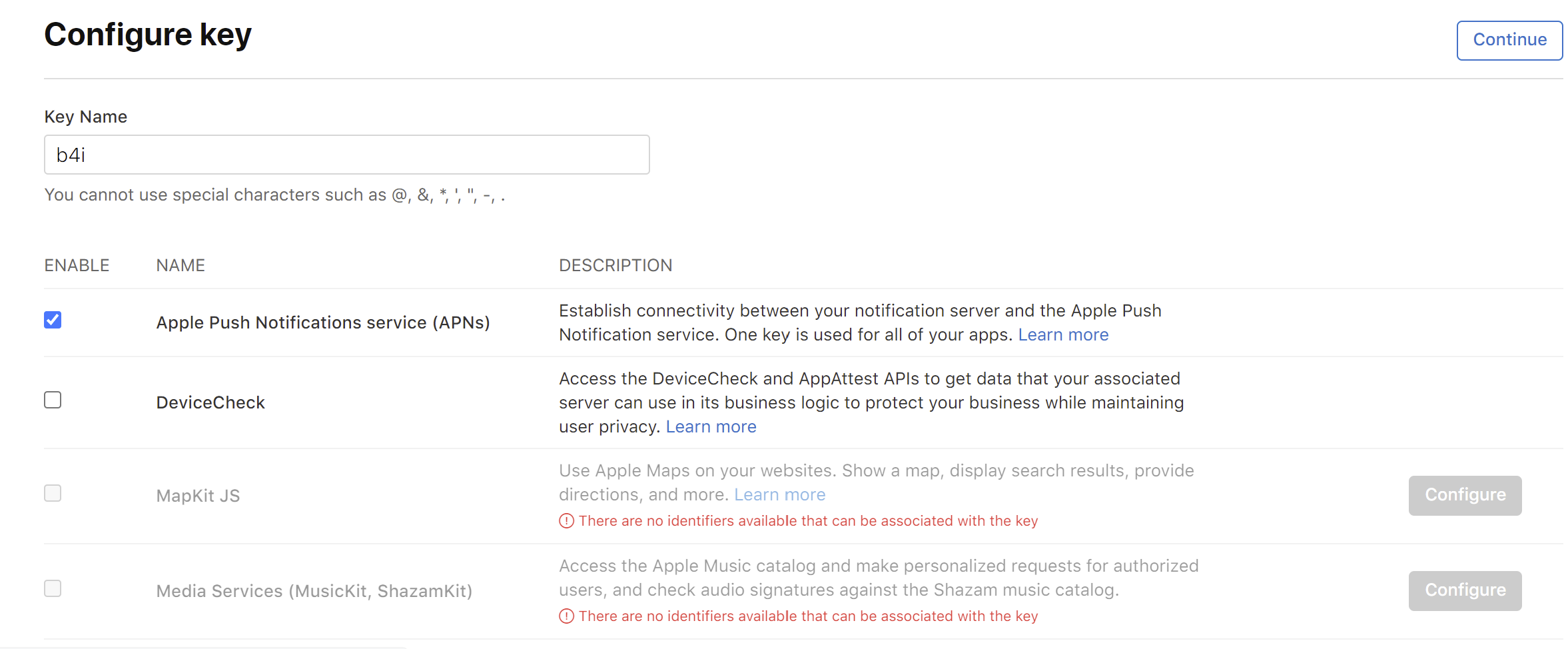1568x649 pixels.
Task: Click the Media Services error warning icon
Action: click(x=566, y=616)
